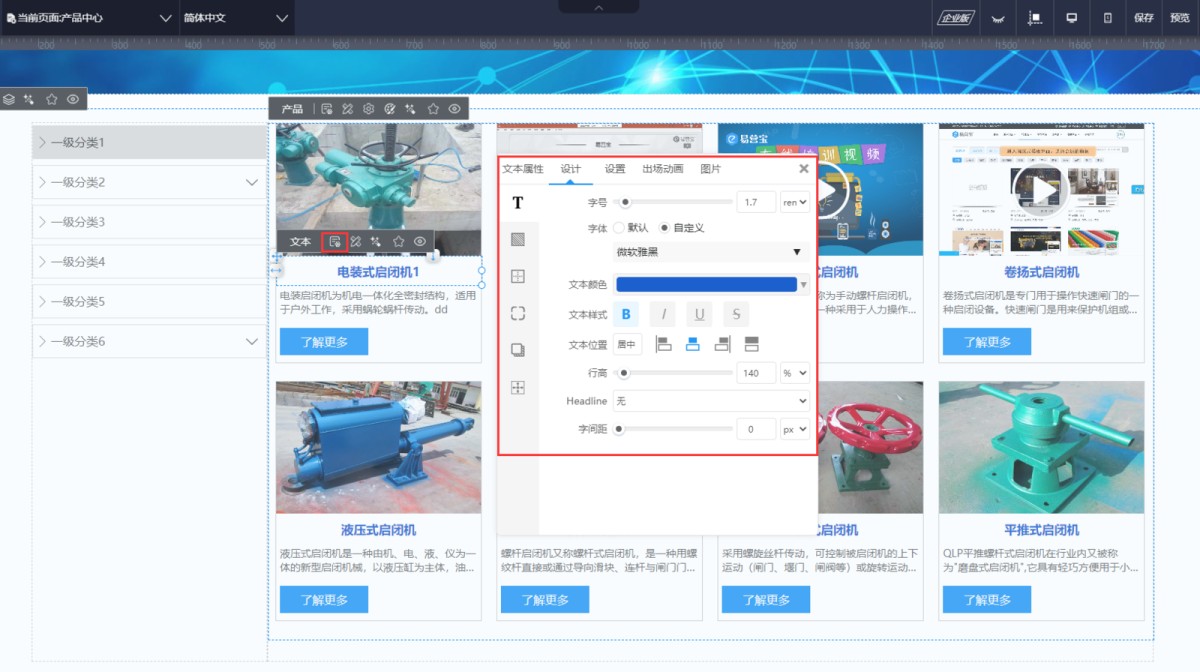The height and width of the screenshot is (672, 1200).
Task: Click the highlighted edit icon in 文本 toolbar
Action: tap(335, 241)
